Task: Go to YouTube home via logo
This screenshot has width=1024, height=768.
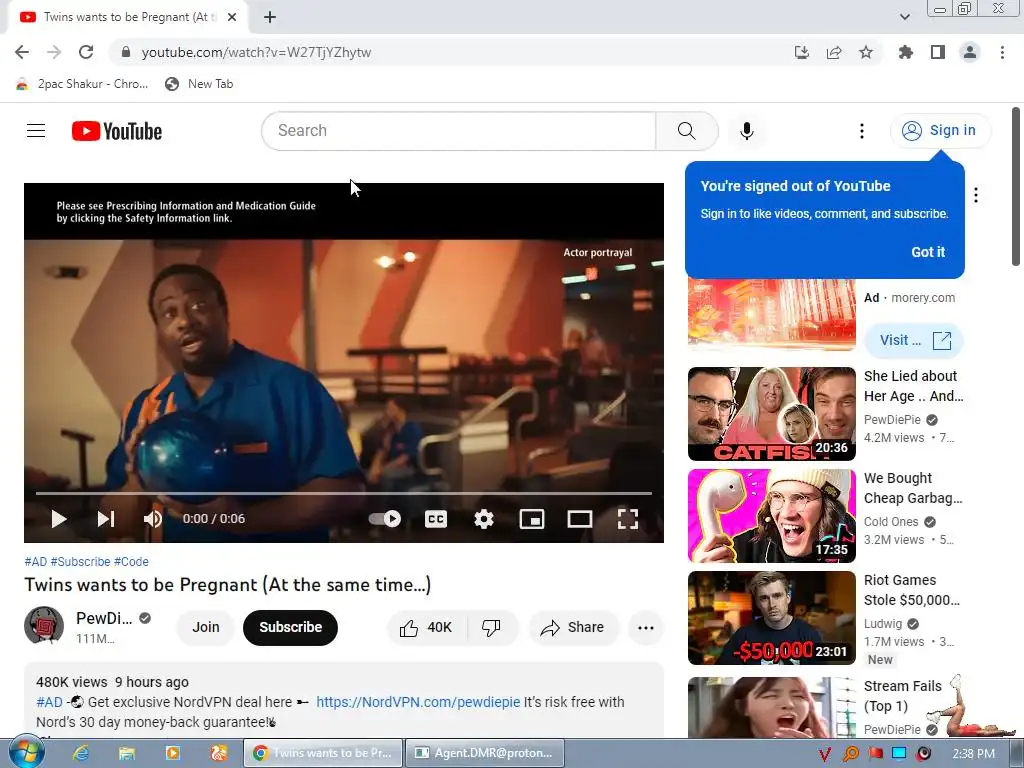Action: (117, 131)
